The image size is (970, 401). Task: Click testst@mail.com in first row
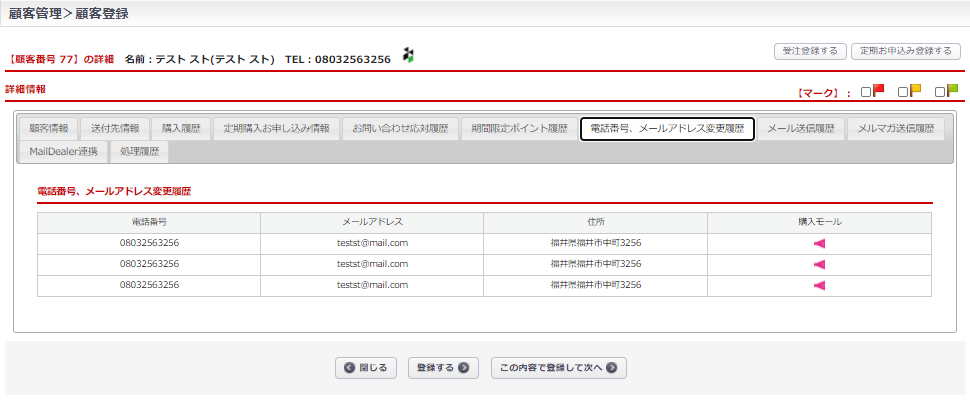pos(372,243)
